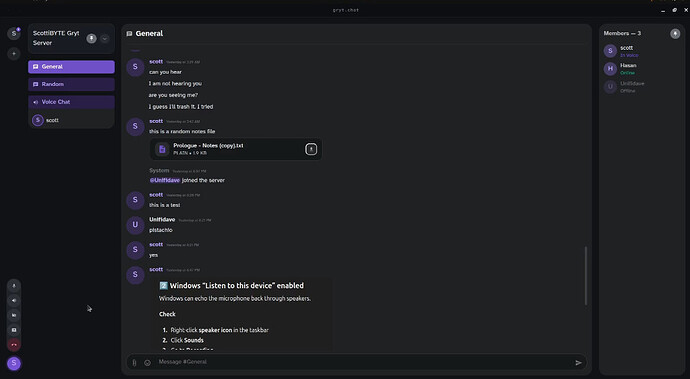This screenshot has width=690, height=379.
Task: Click the Unifidave username above 'pistachio'
Action: tap(162, 219)
